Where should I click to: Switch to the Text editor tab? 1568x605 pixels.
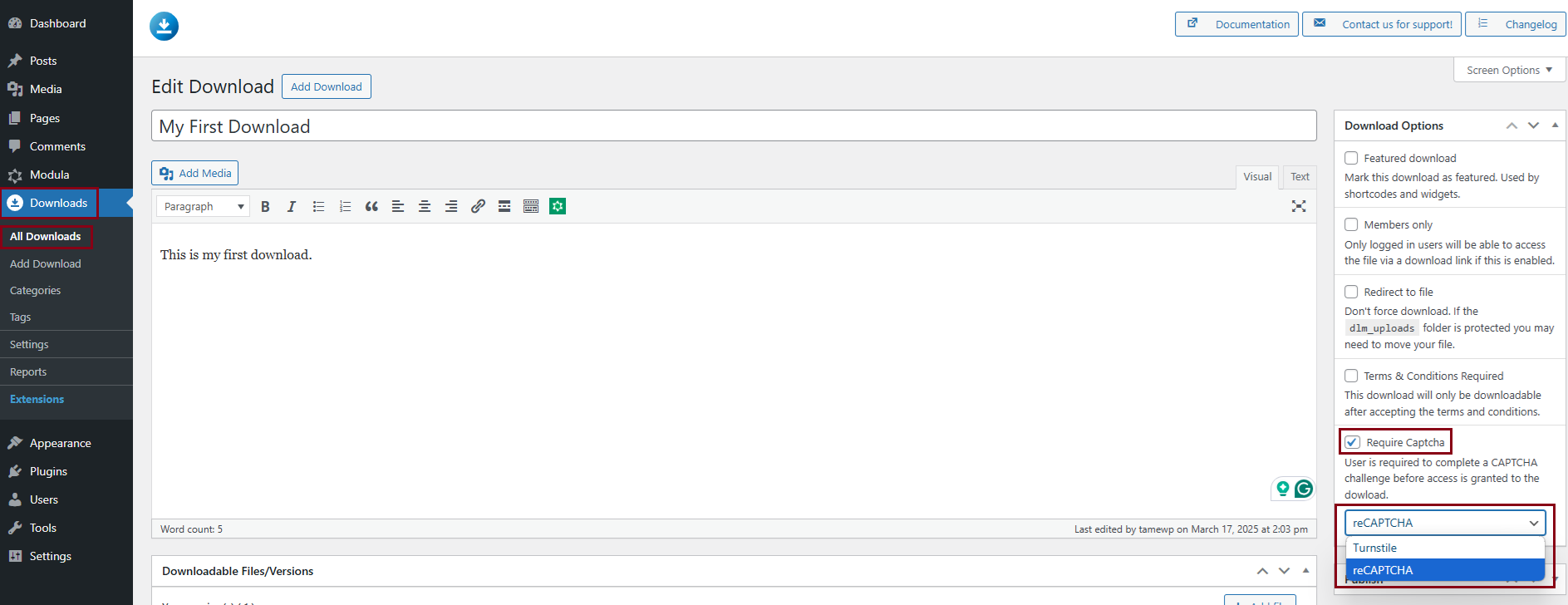[x=1300, y=176]
